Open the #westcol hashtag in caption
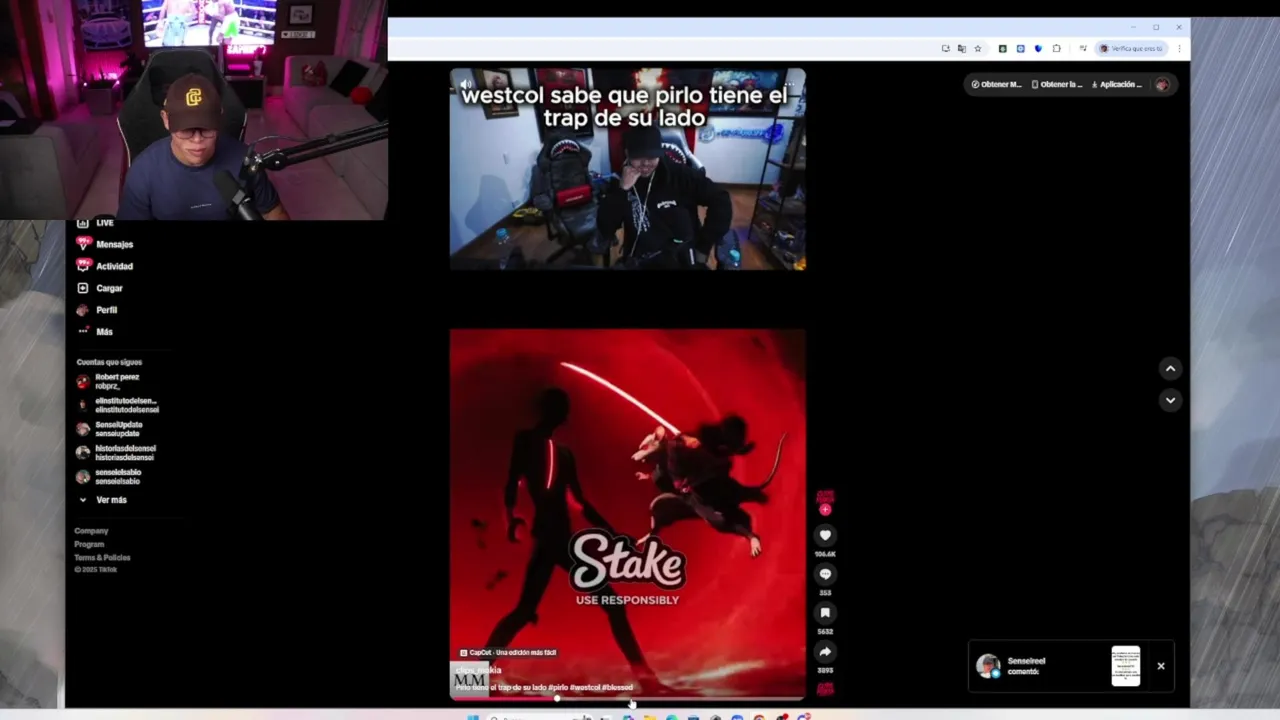The height and width of the screenshot is (720, 1280). pos(586,688)
